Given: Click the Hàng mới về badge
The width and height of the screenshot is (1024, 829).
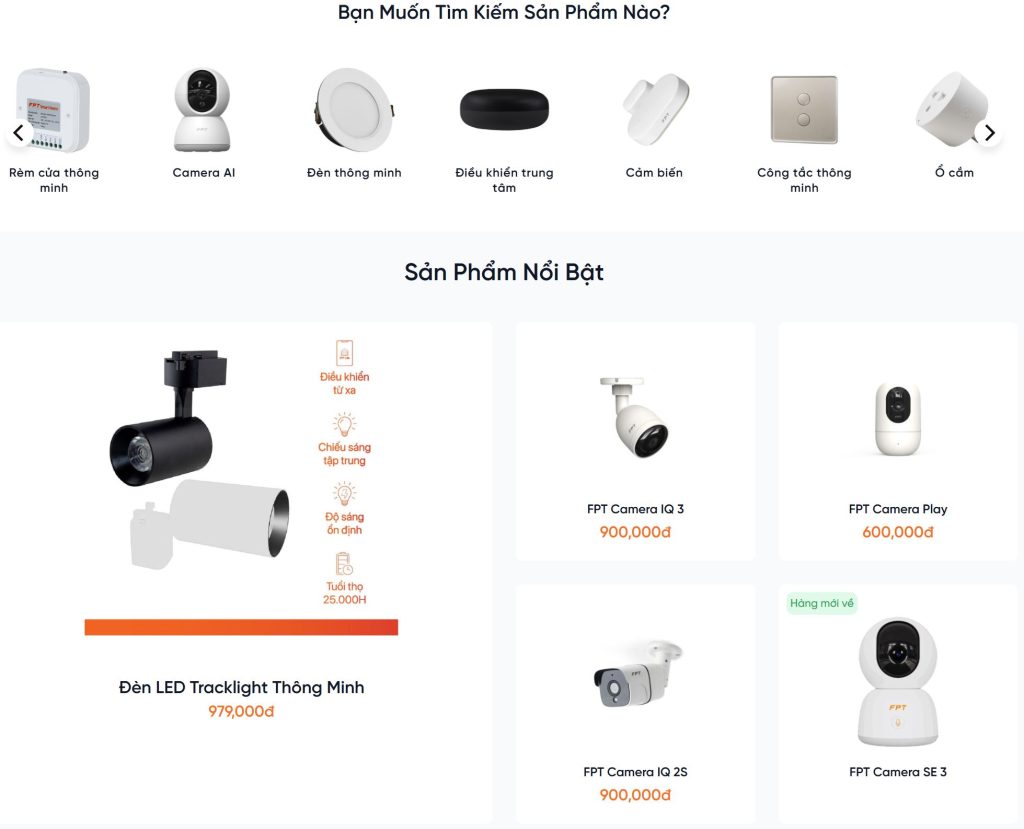Looking at the screenshot, I should tap(822, 603).
